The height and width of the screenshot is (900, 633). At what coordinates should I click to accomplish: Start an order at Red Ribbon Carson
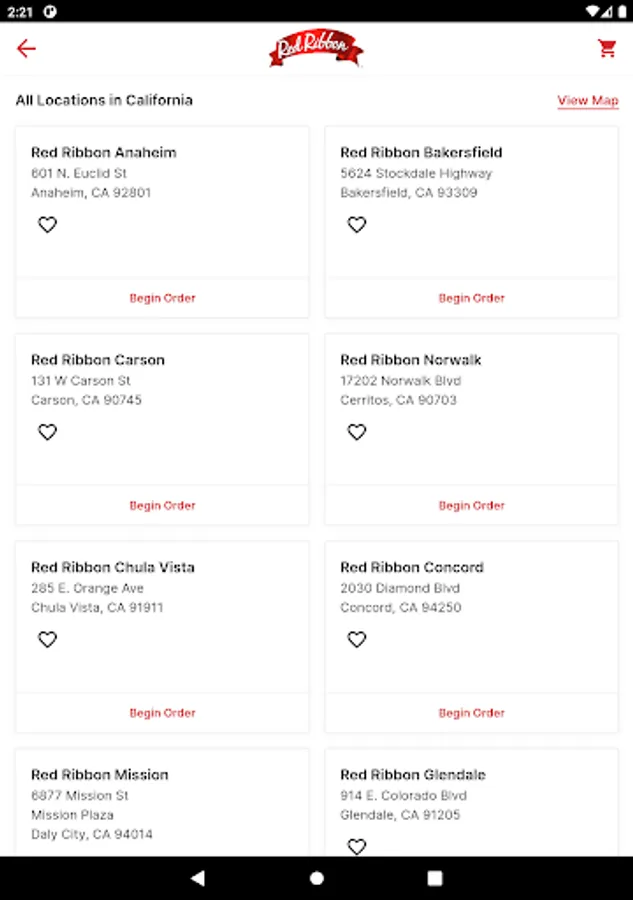[162, 505]
